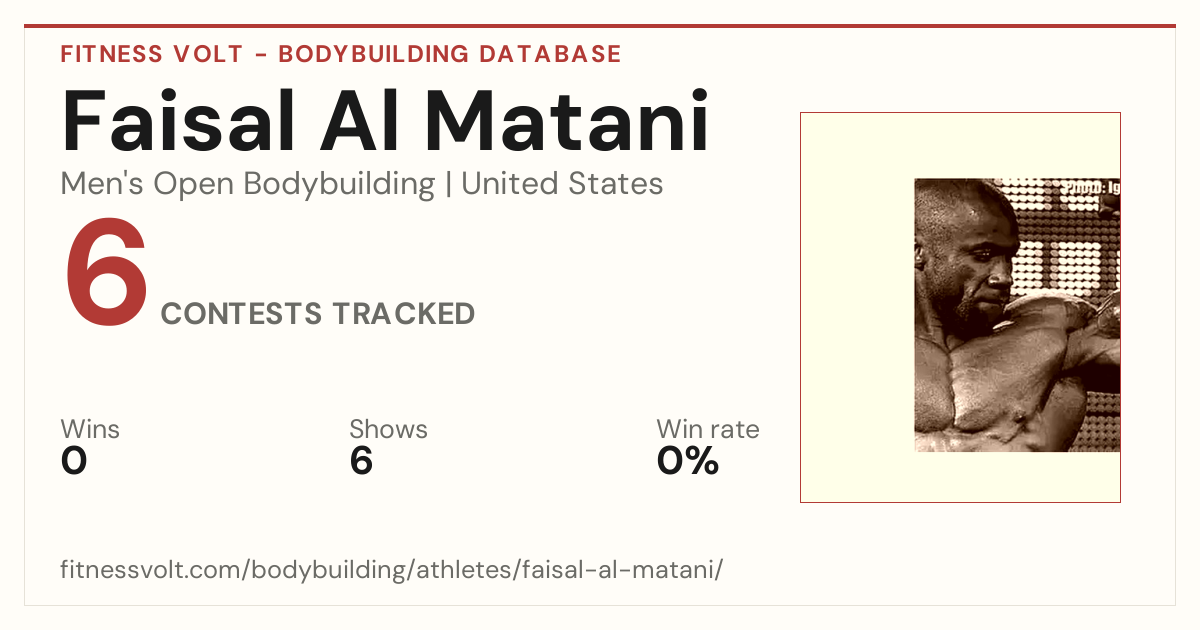Select the Wins value 0
The width and height of the screenshot is (1200, 630).
[x=74, y=461]
